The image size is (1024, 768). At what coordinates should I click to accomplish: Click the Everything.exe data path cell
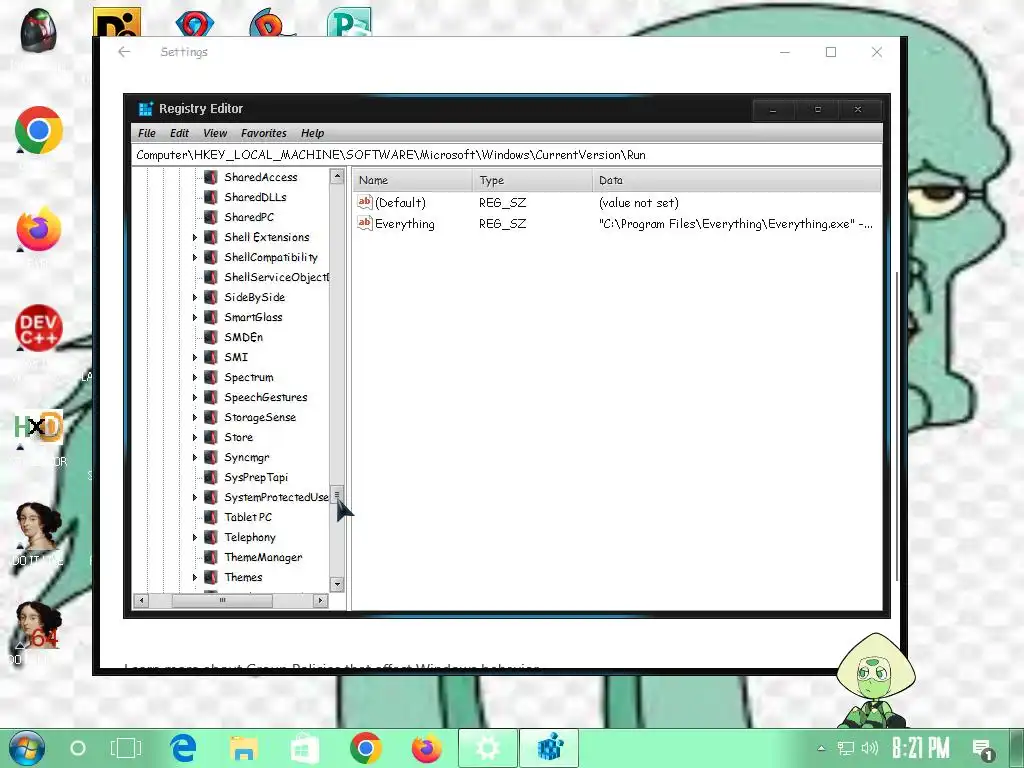(x=735, y=224)
